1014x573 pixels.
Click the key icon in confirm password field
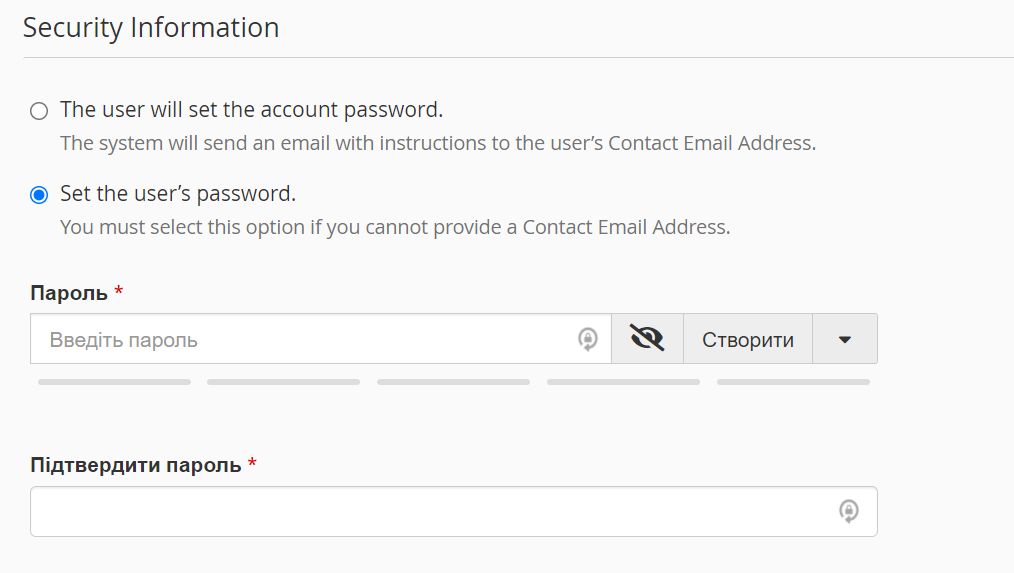click(x=848, y=512)
